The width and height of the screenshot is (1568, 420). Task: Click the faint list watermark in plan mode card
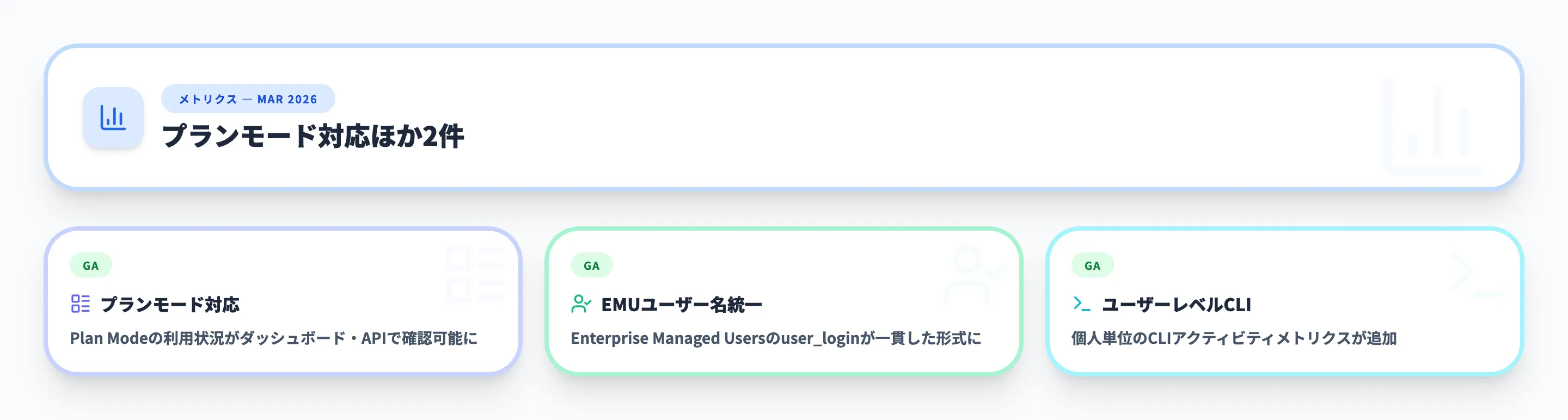pyautogui.click(x=475, y=274)
